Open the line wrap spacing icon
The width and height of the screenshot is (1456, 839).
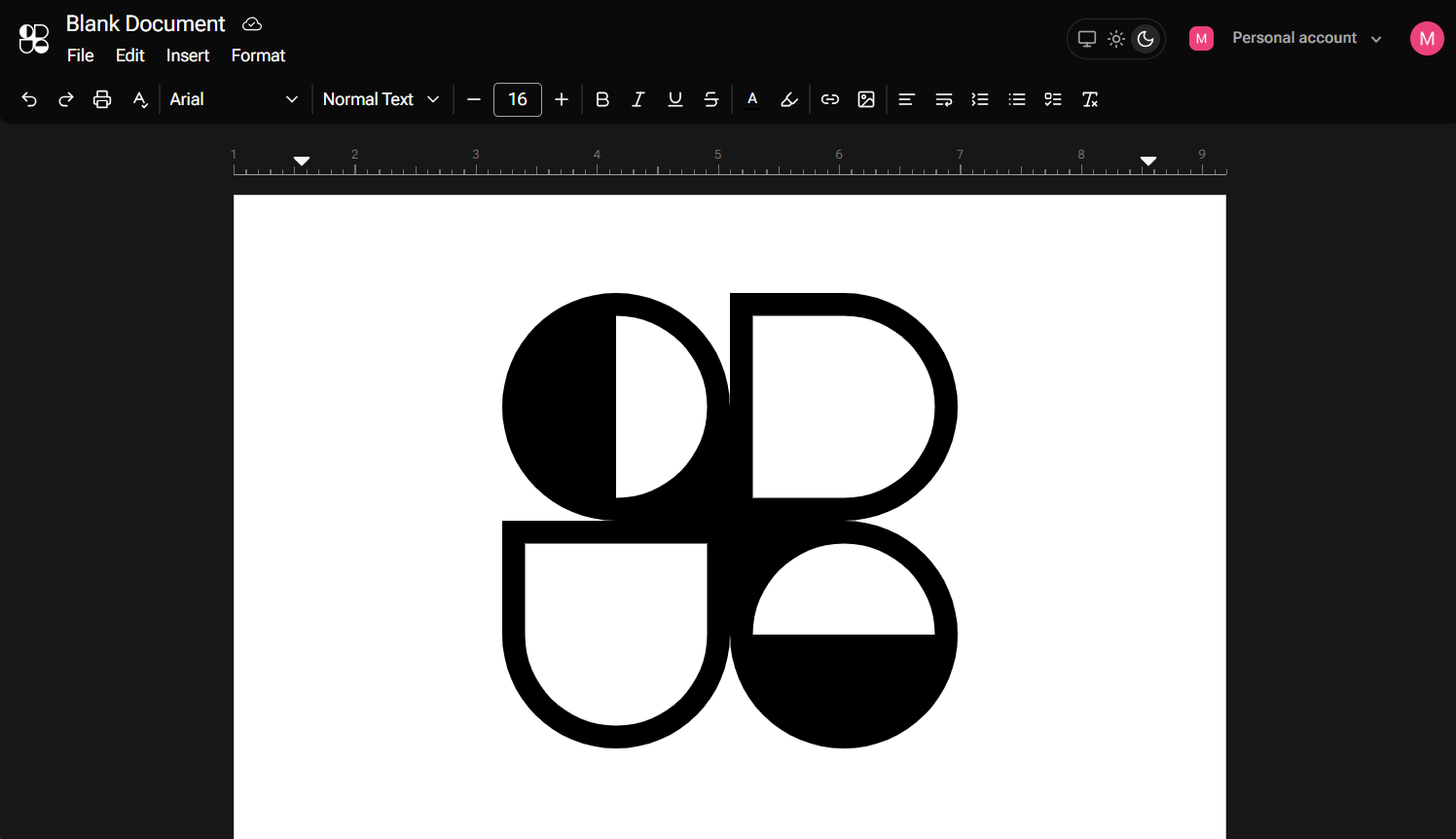click(x=944, y=99)
